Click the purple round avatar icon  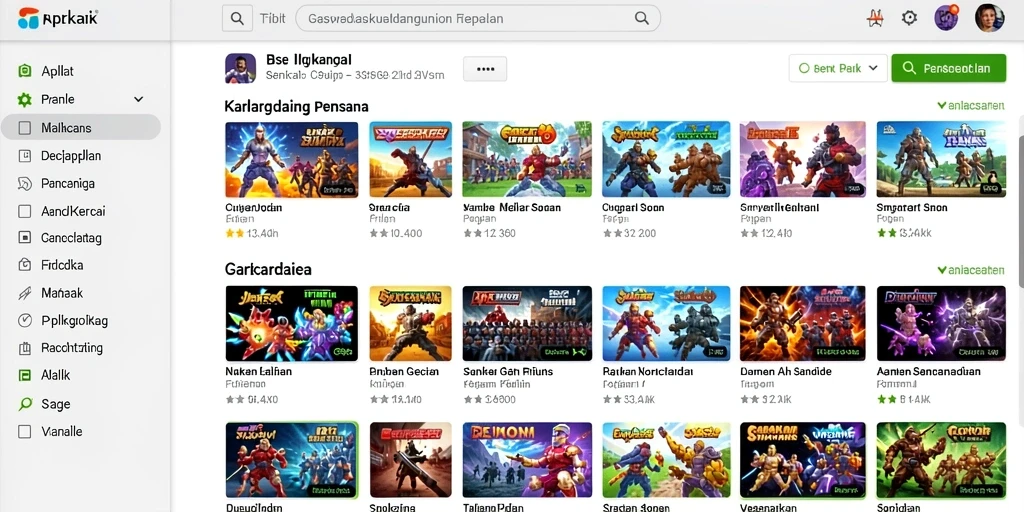click(946, 18)
